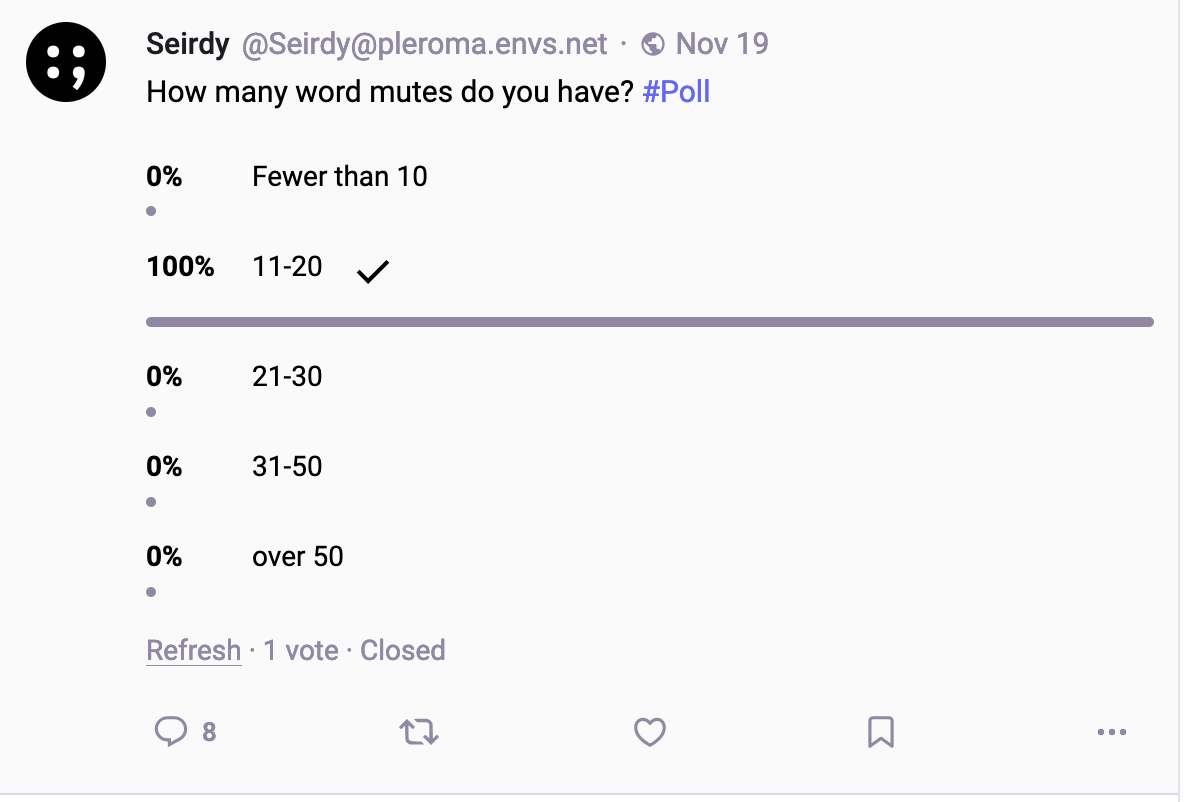Click the "11-20" poll option label
1192x802 pixels.
point(287,266)
